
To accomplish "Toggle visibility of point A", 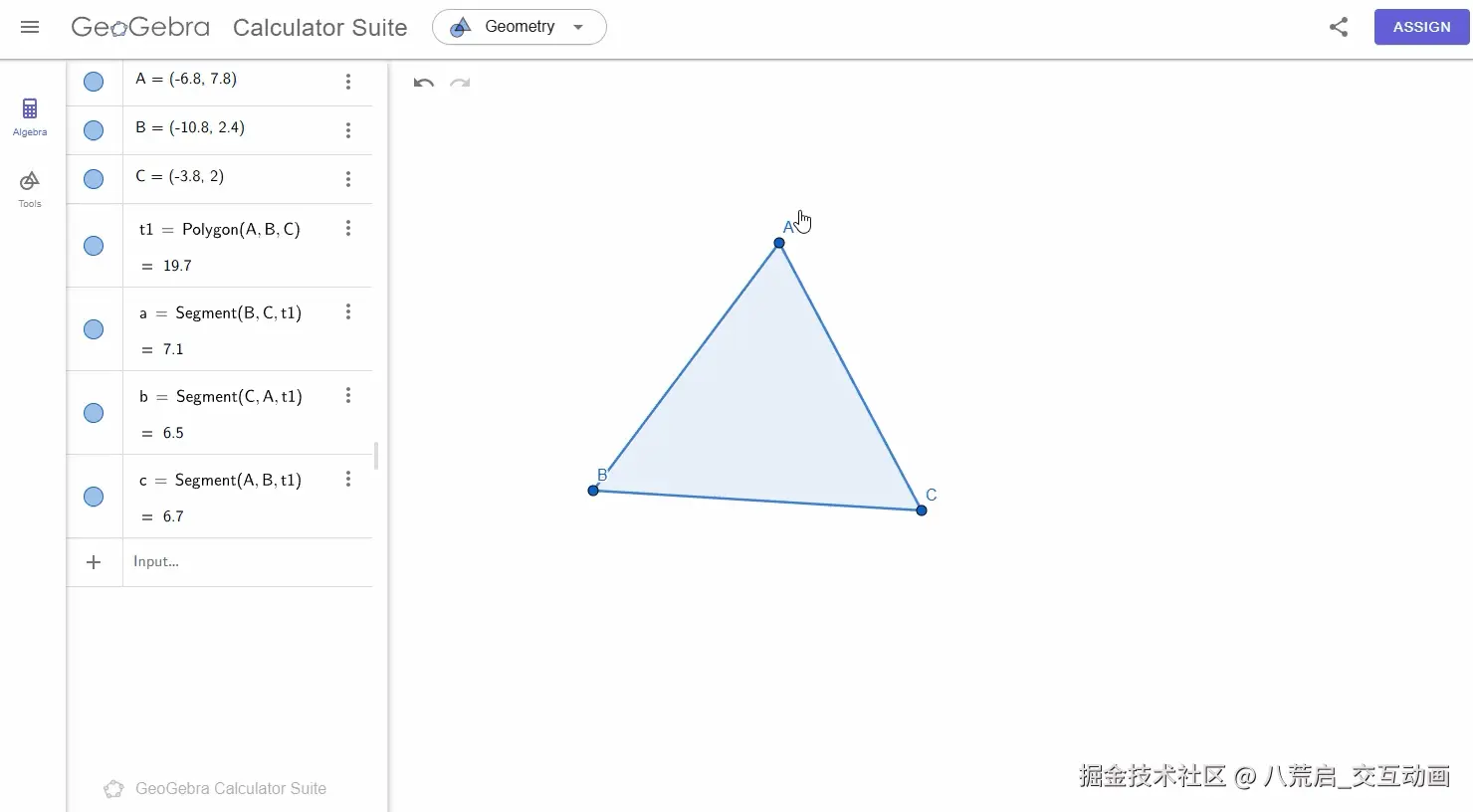I will (94, 82).
